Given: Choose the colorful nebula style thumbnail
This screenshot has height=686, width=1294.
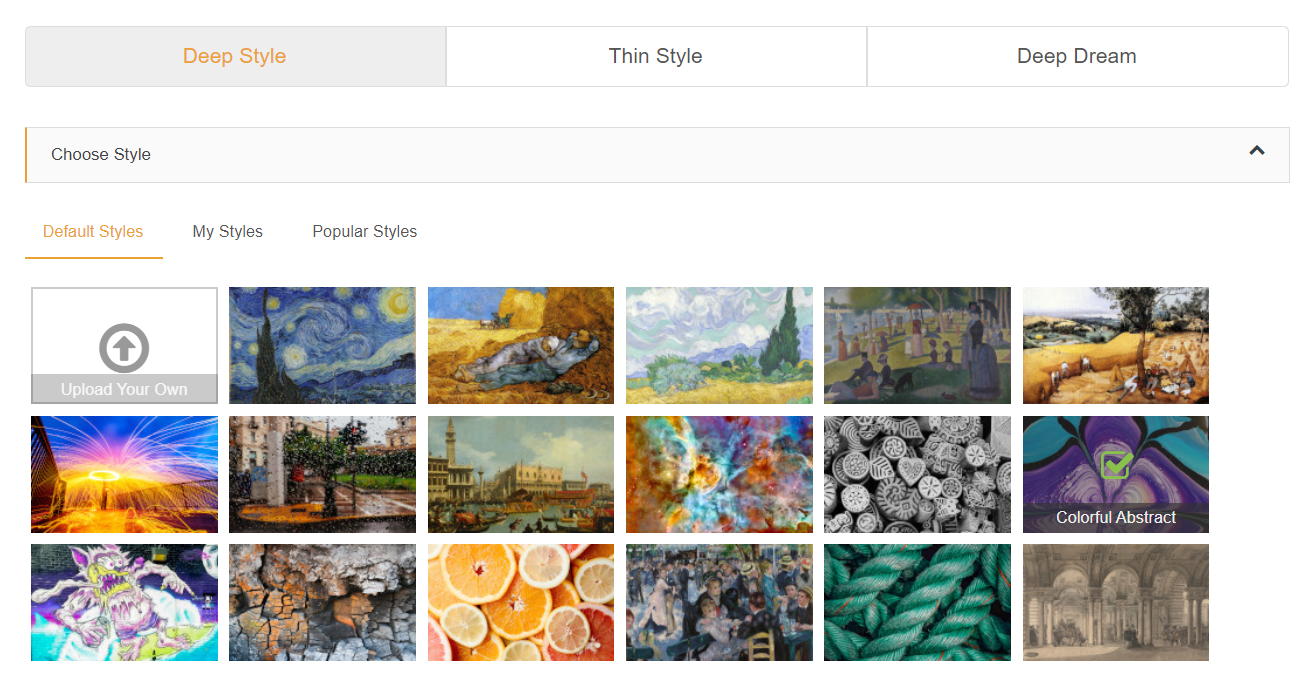Looking at the screenshot, I should click(x=719, y=474).
